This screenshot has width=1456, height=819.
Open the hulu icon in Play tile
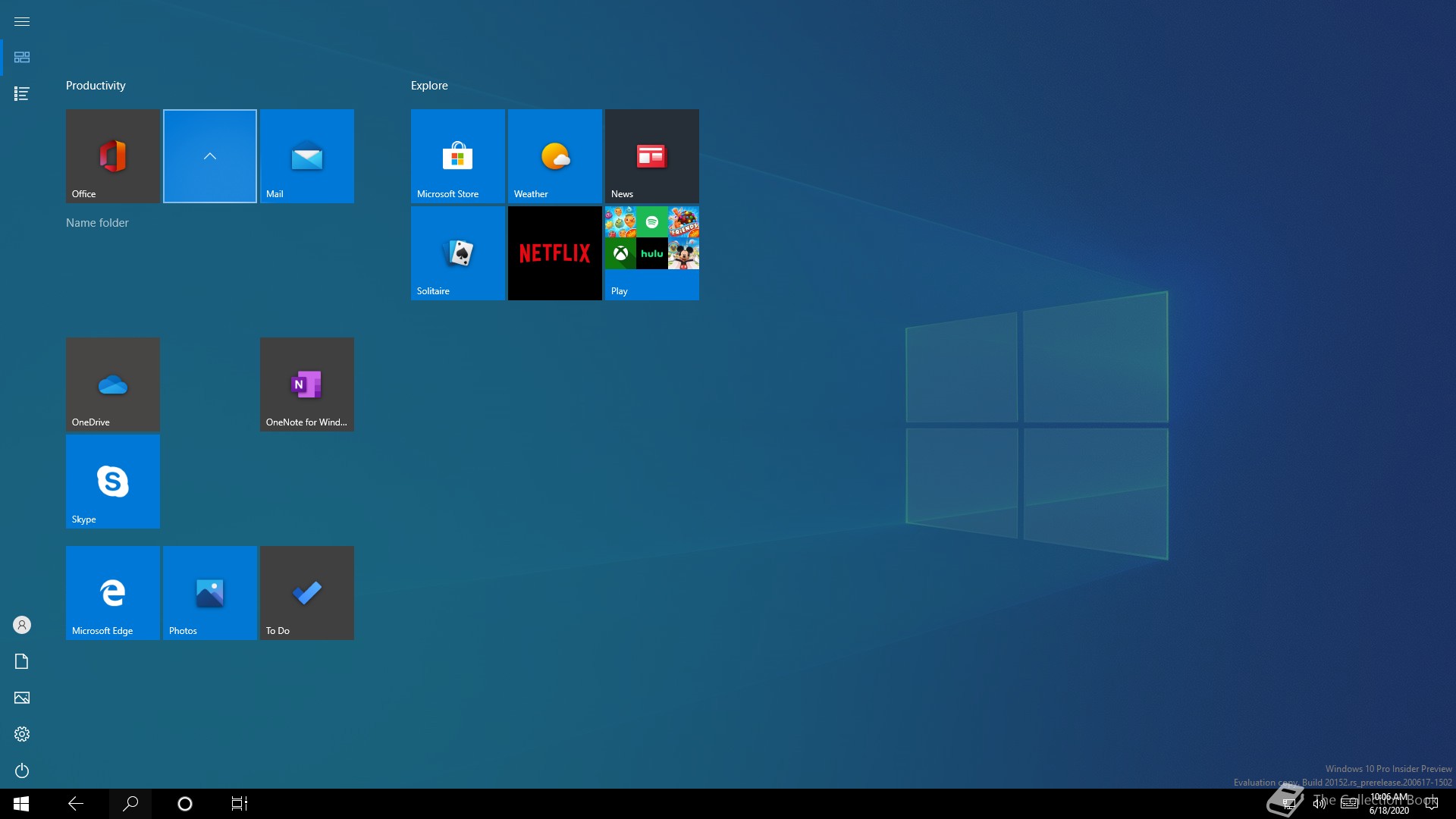(652, 253)
